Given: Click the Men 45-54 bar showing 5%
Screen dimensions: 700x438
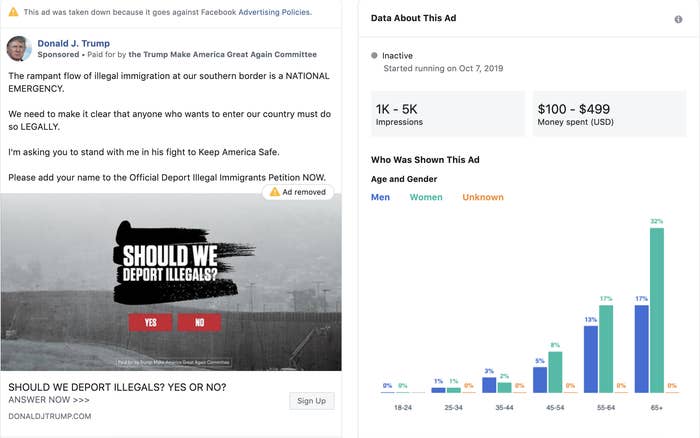Looking at the screenshot, I should pos(540,380).
